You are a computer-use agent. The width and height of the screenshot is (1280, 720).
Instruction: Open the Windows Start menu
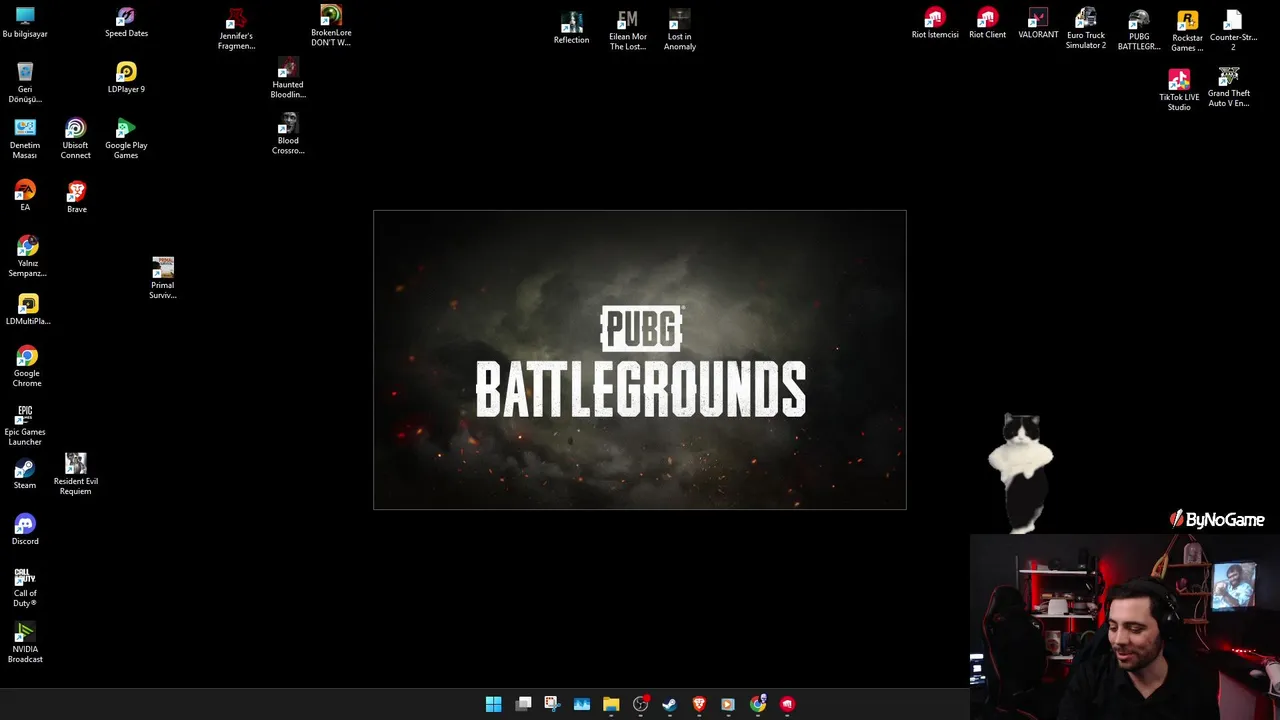pos(494,704)
